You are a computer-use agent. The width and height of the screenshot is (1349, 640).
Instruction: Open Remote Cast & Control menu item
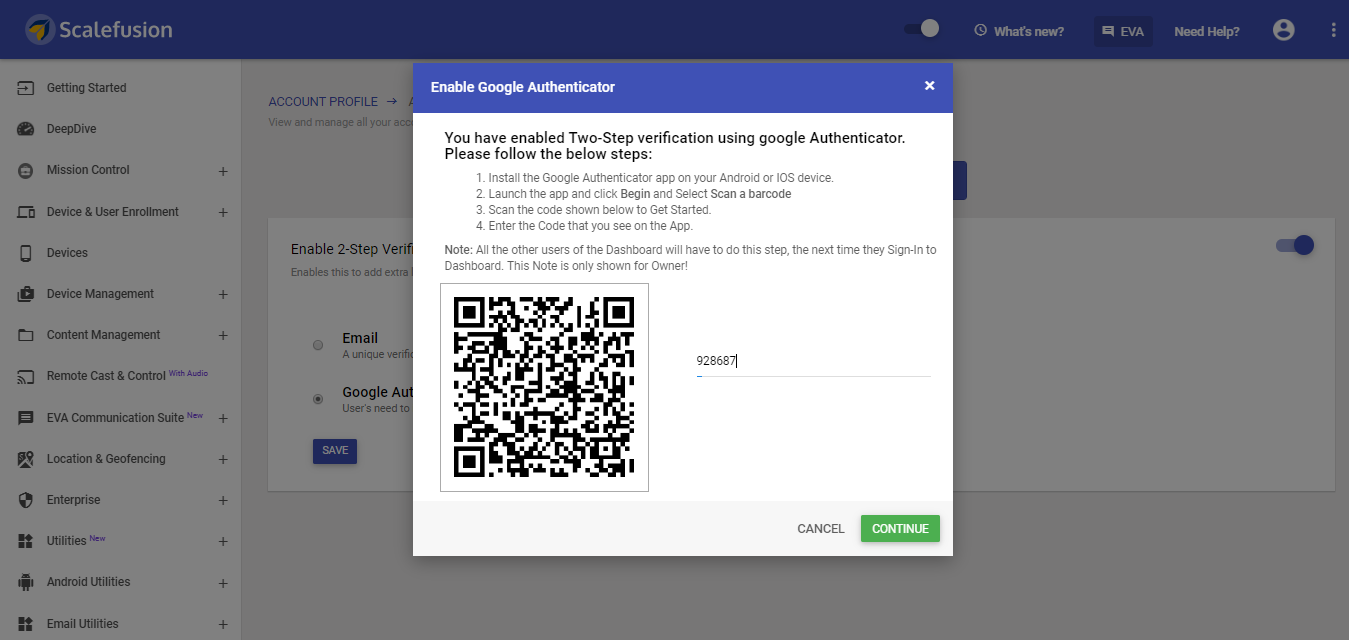coord(106,376)
